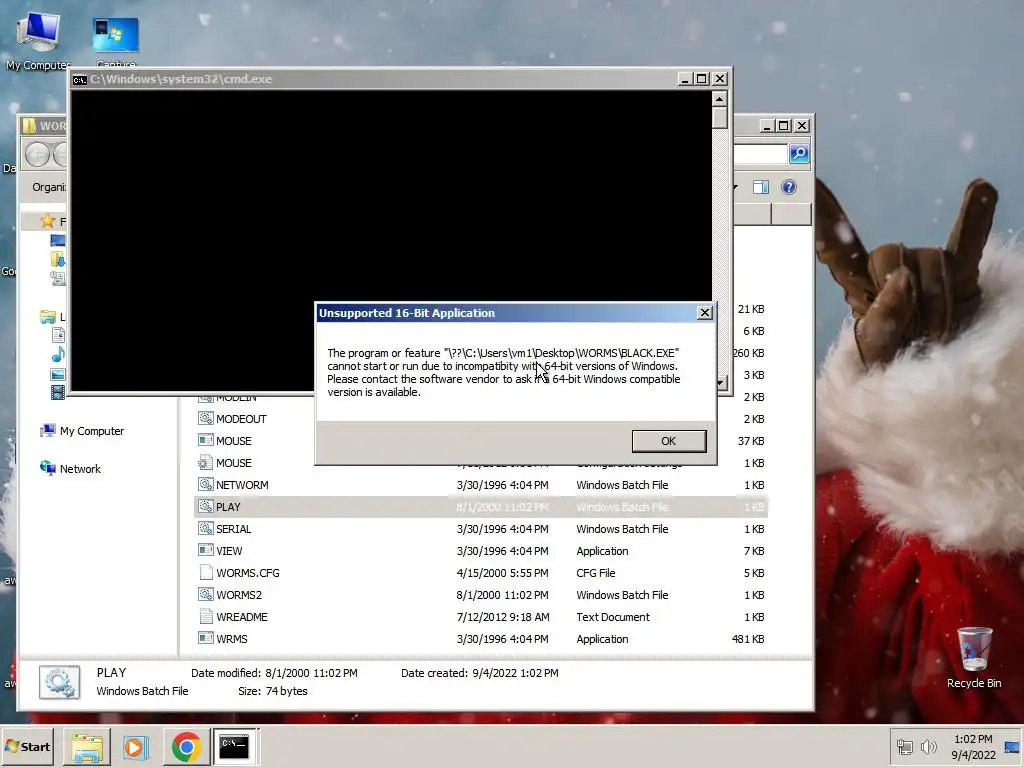The width and height of the screenshot is (1024, 768).
Task: Select Network in navigation pane
Action: point(71,468)
